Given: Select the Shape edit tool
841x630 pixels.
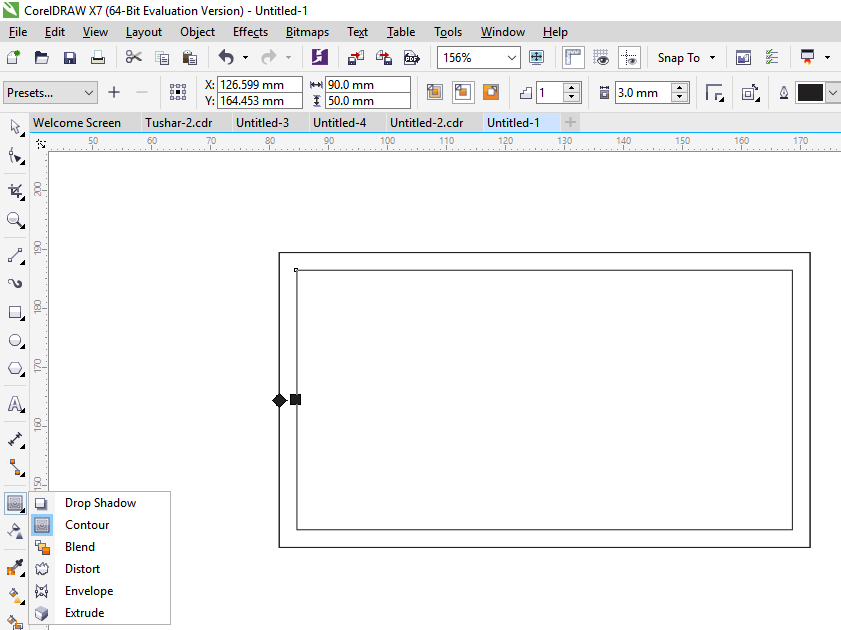Looking at the screenshot, I should [15, 157].
